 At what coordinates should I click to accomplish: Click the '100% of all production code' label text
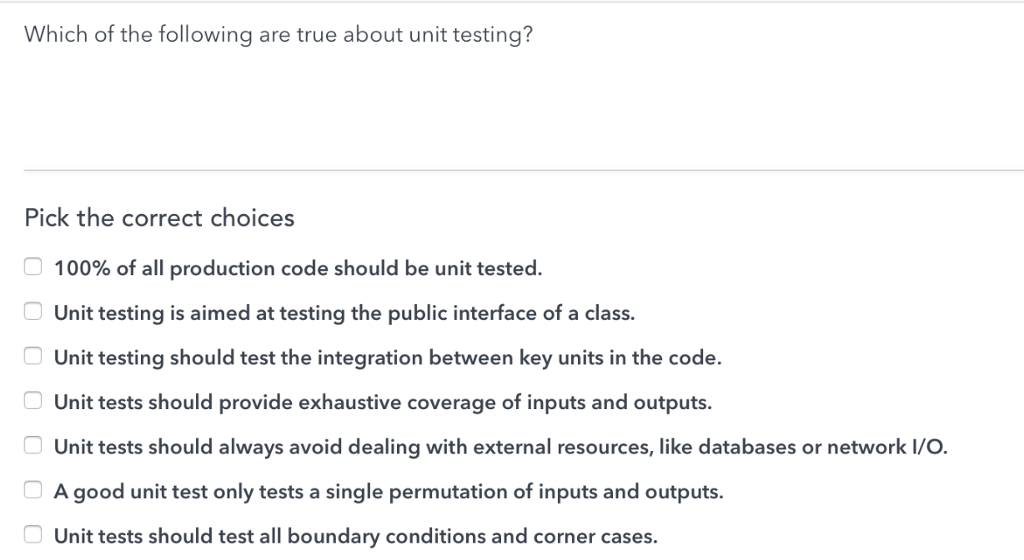(298, 268)
